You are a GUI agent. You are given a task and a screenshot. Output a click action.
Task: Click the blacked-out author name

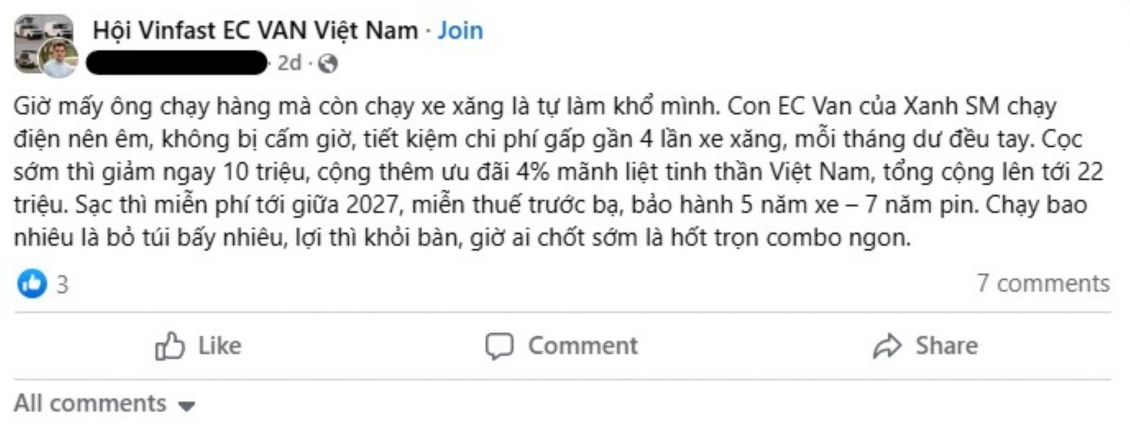point(180,63)
